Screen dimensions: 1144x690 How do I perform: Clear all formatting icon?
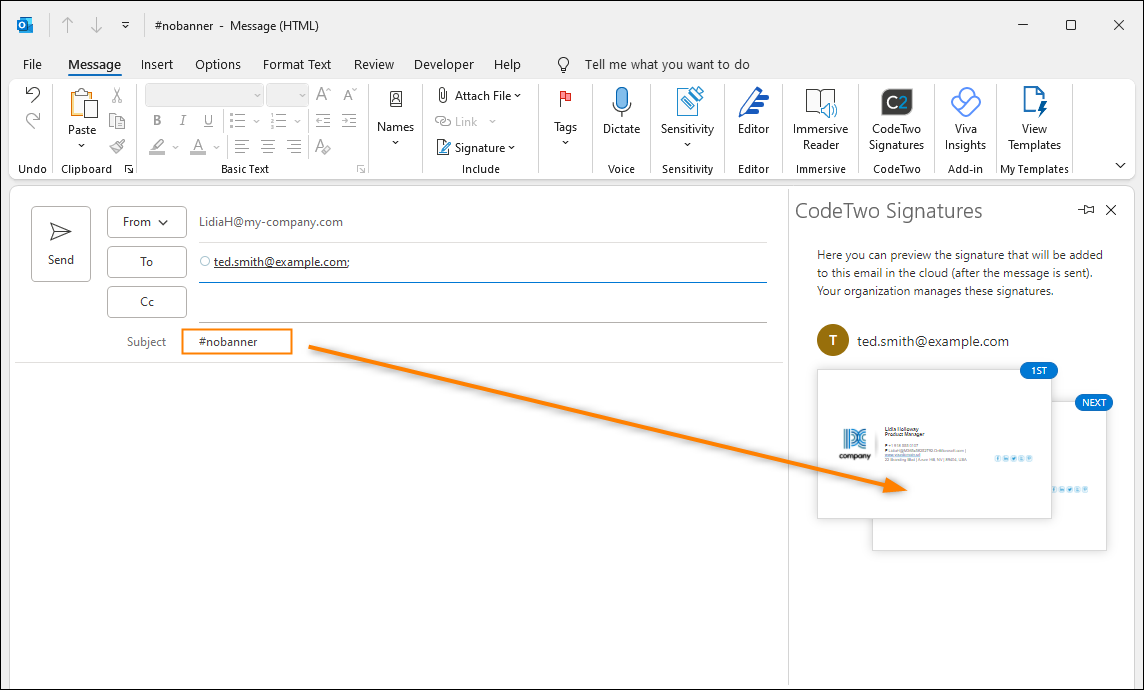point(322,147)
